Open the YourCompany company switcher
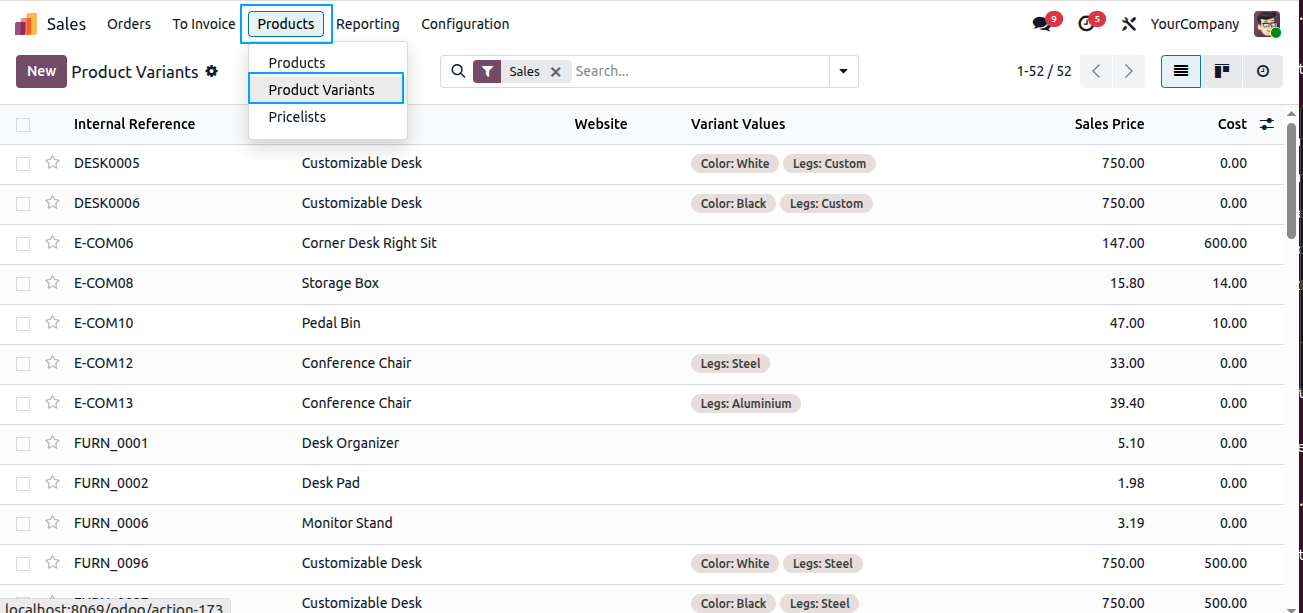 point(1194,24)
